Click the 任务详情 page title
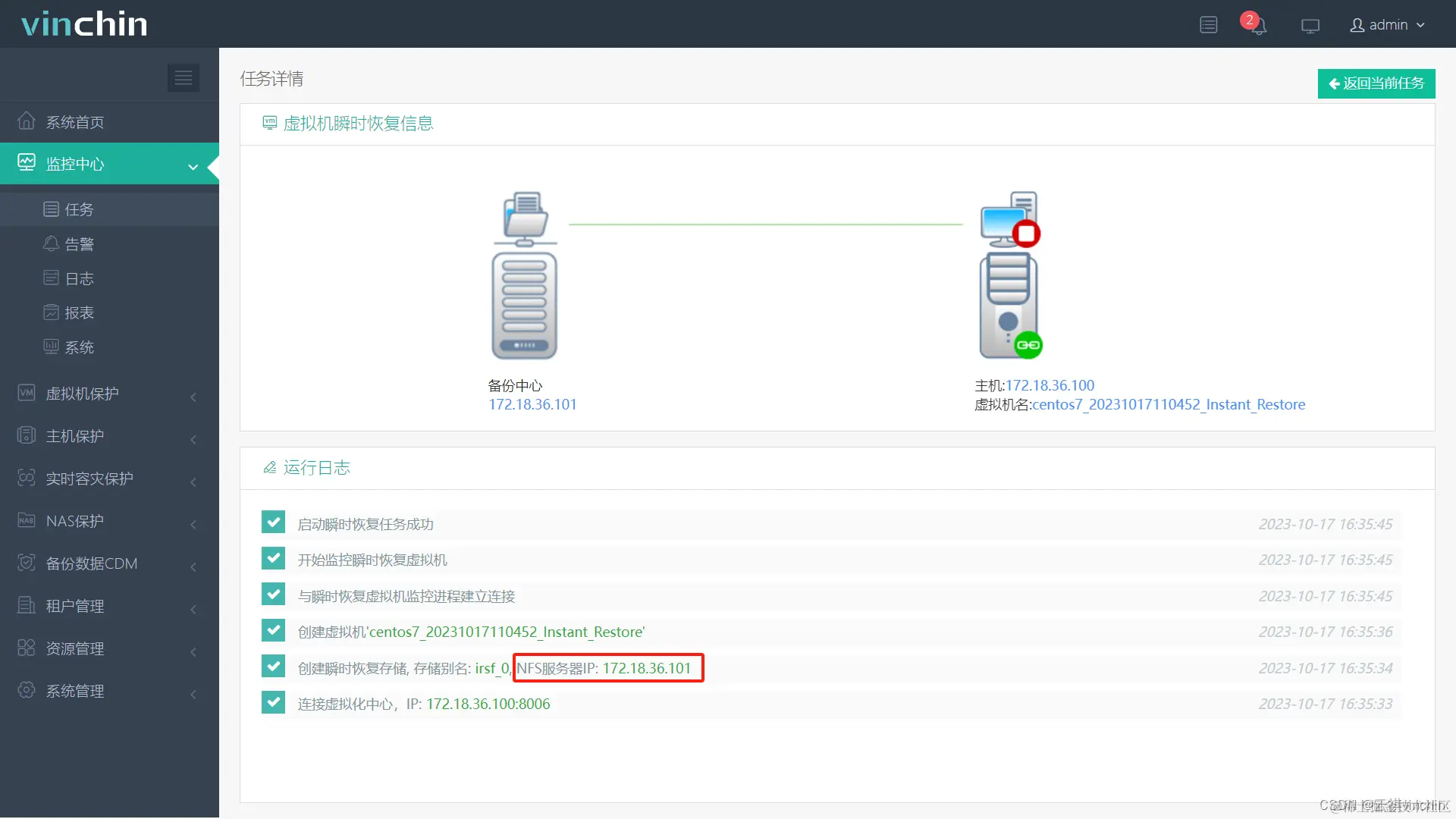This screenshot has width=1456, height=819. (271, 79)
